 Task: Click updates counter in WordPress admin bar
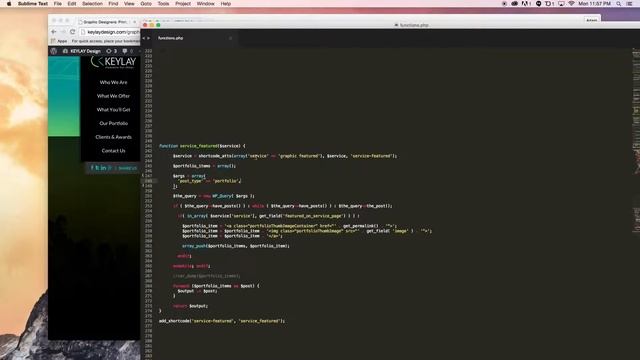point(112,51)
